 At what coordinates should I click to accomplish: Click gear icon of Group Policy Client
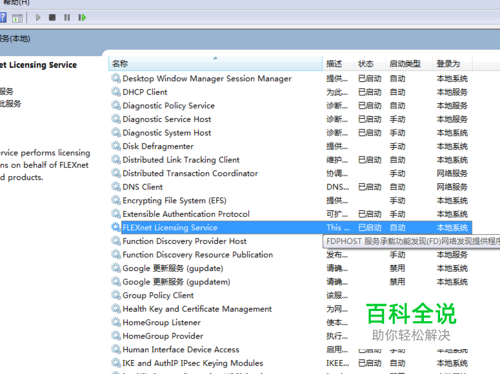[116, 295]
